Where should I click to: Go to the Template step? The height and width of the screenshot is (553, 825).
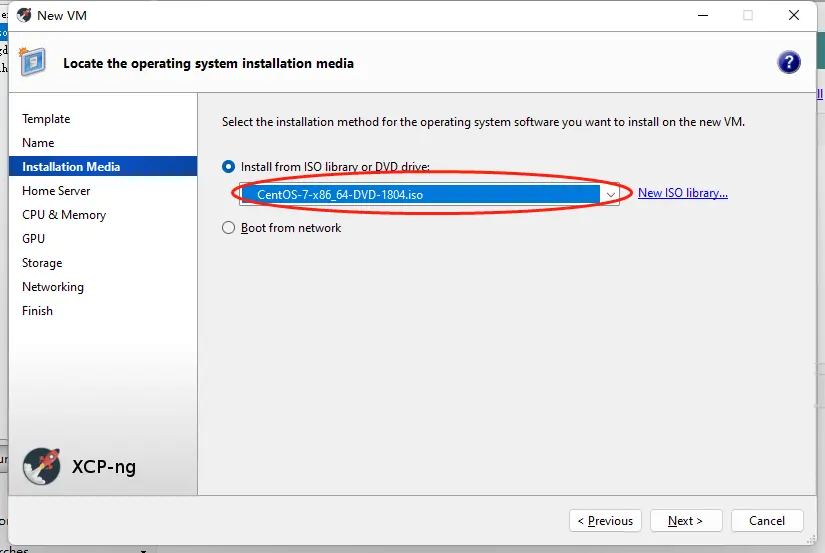click(x=46, y=119)
